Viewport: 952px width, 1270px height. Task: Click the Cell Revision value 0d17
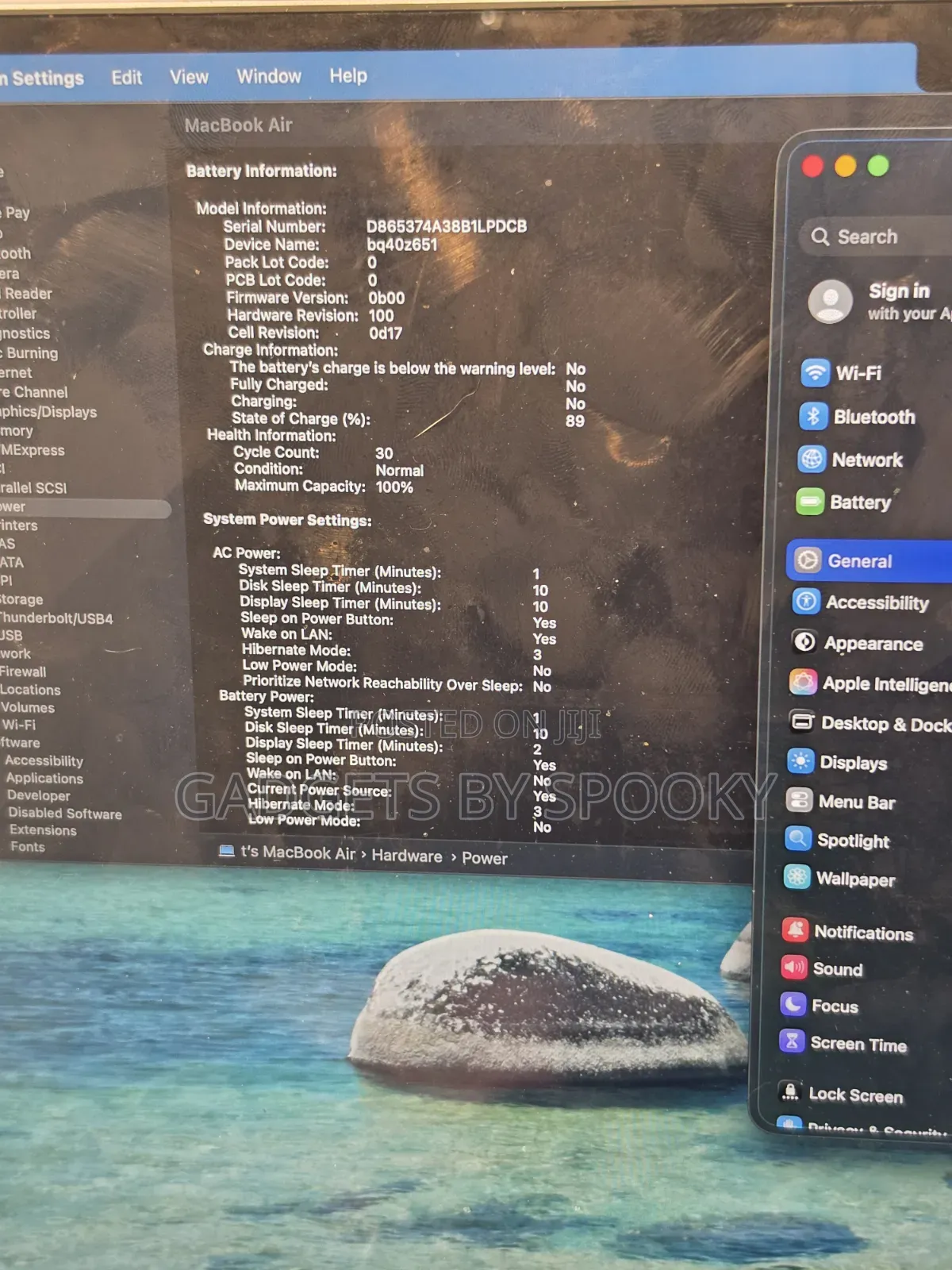pos(386,333)
